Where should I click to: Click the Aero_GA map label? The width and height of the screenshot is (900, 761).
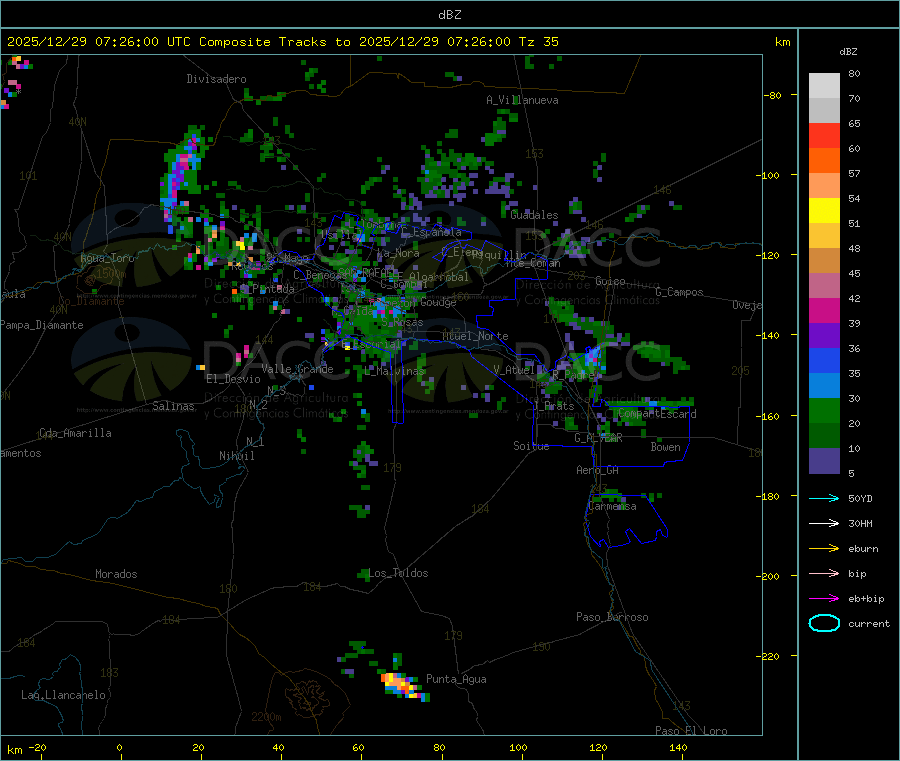[598, 470]
